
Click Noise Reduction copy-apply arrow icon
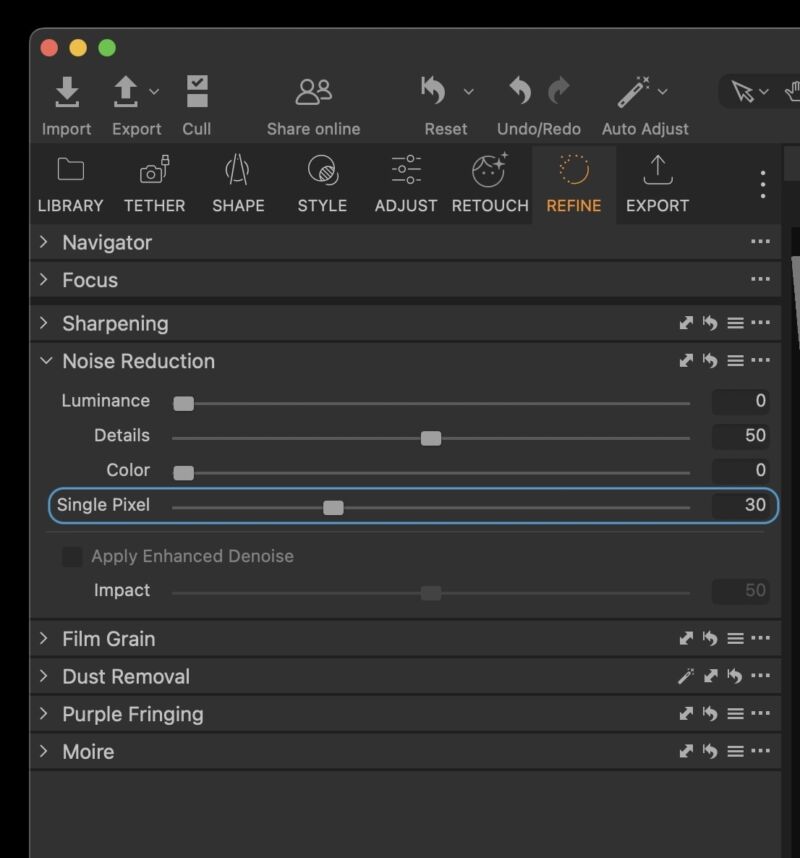coord(686,361)
